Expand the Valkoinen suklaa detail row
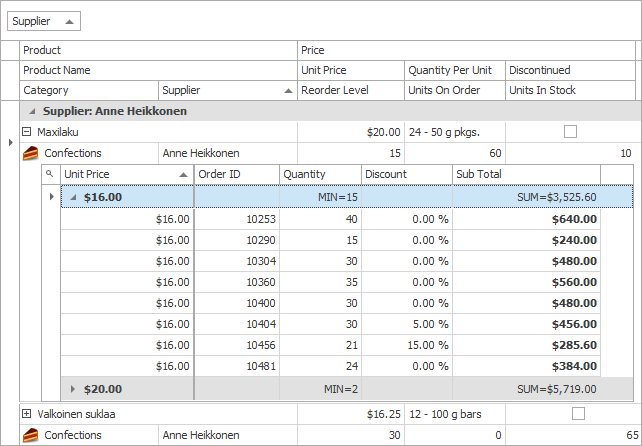This screenshot has width=642, height=446. 27,413
